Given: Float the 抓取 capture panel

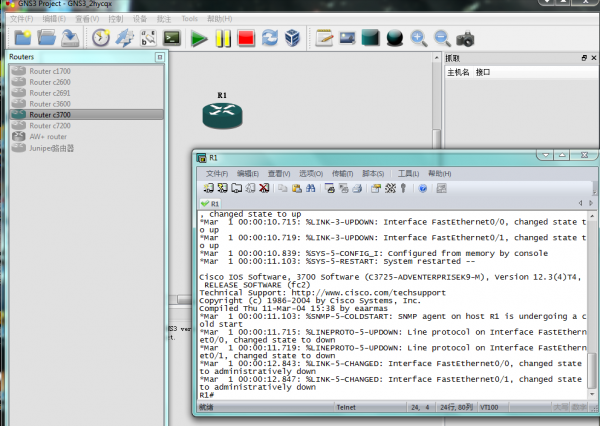Looking at the screenshot, I should pos(584,58).
